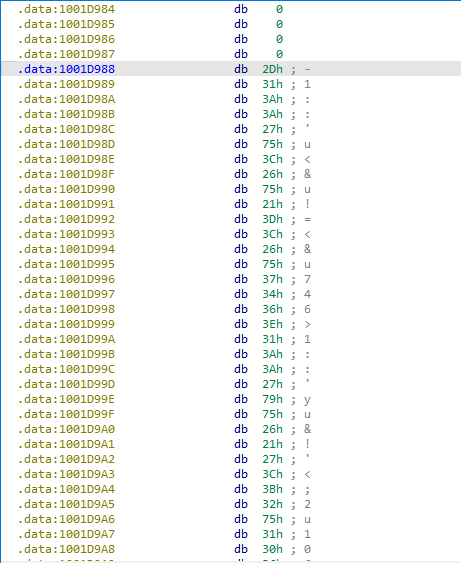Click address .data:1001D99A
Image resolution: width=461 pixels, height=563 pixels.
66,339
